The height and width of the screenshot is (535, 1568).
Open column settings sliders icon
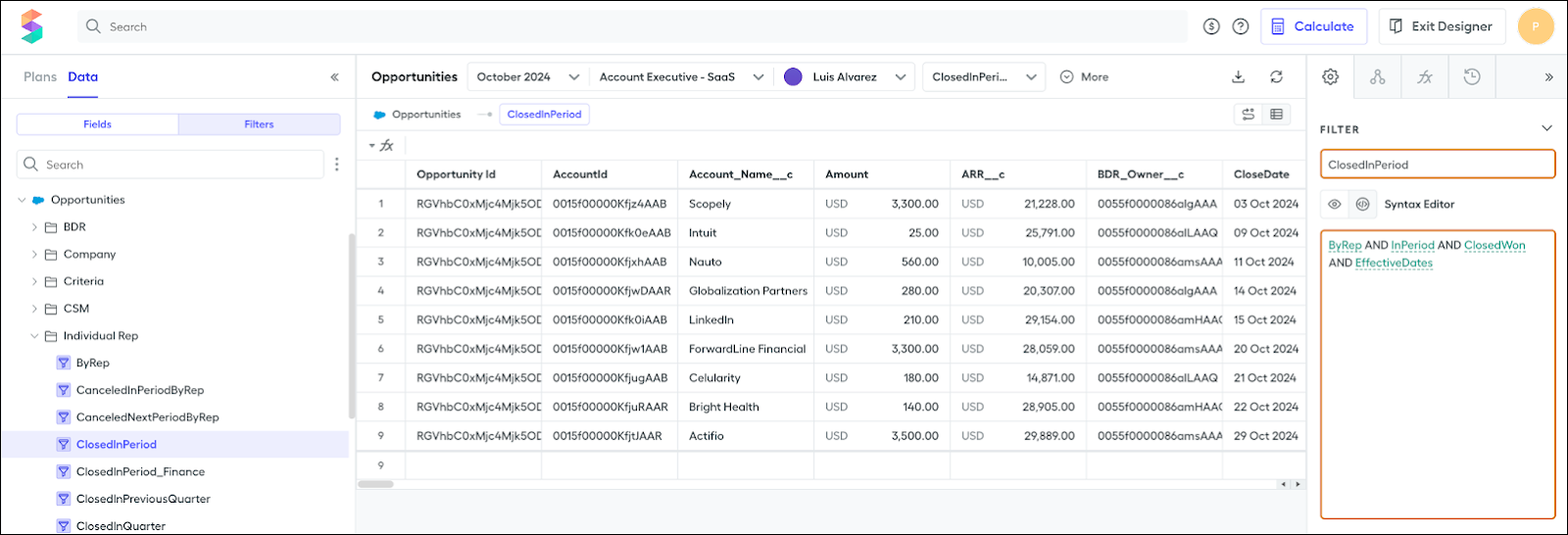(x=1248, y=115)
